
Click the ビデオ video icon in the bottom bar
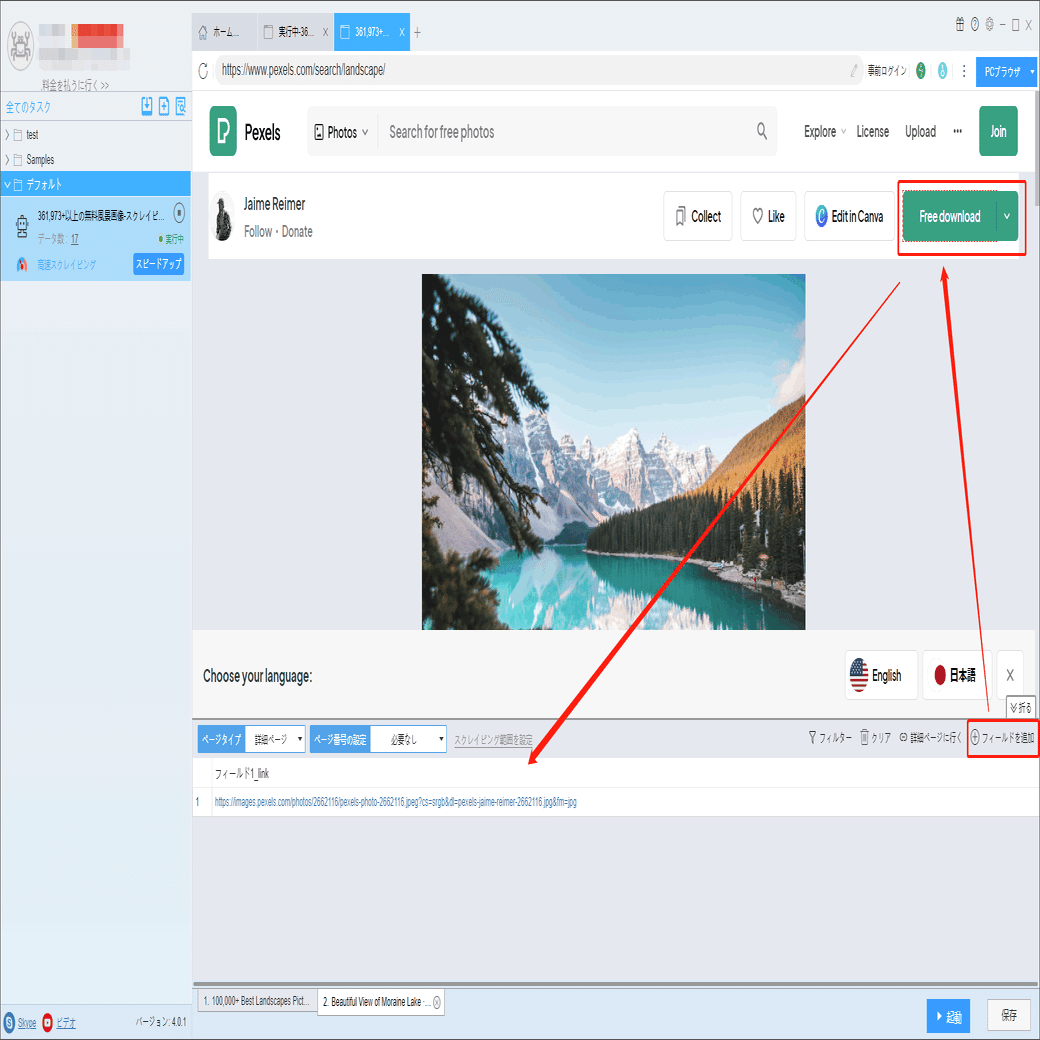48,1022
